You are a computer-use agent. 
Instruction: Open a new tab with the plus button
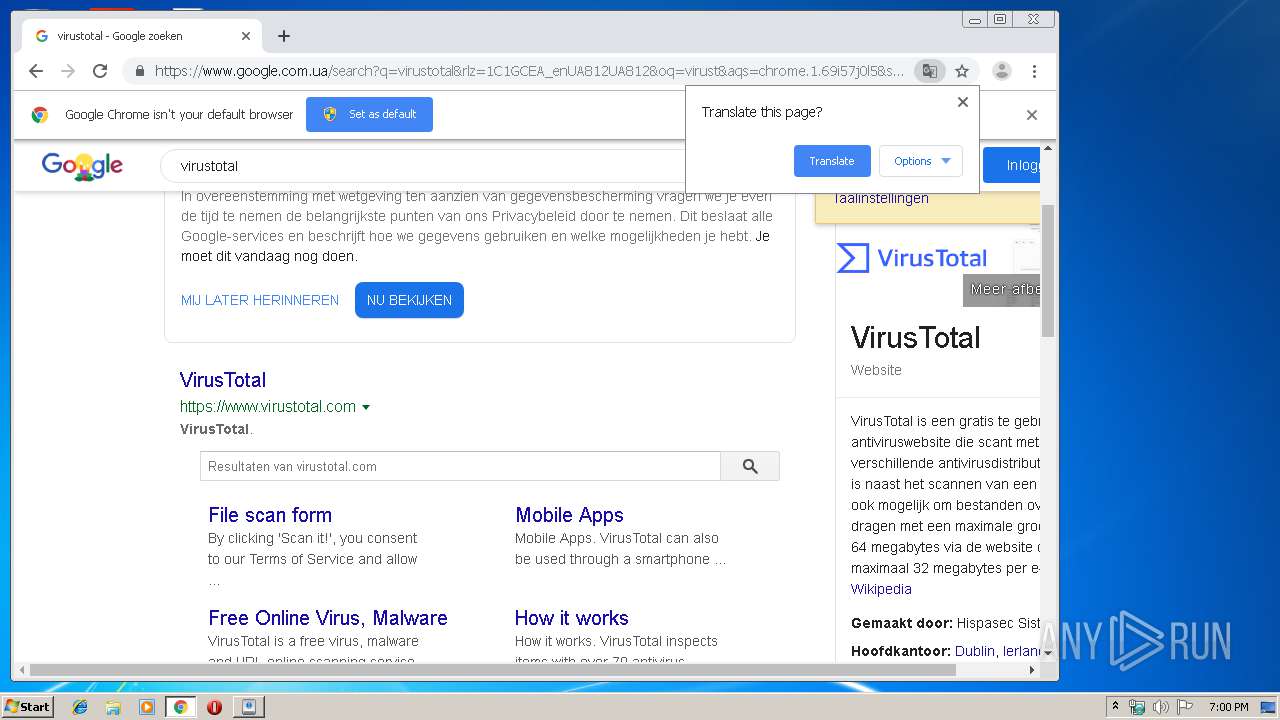click(284, 36)
